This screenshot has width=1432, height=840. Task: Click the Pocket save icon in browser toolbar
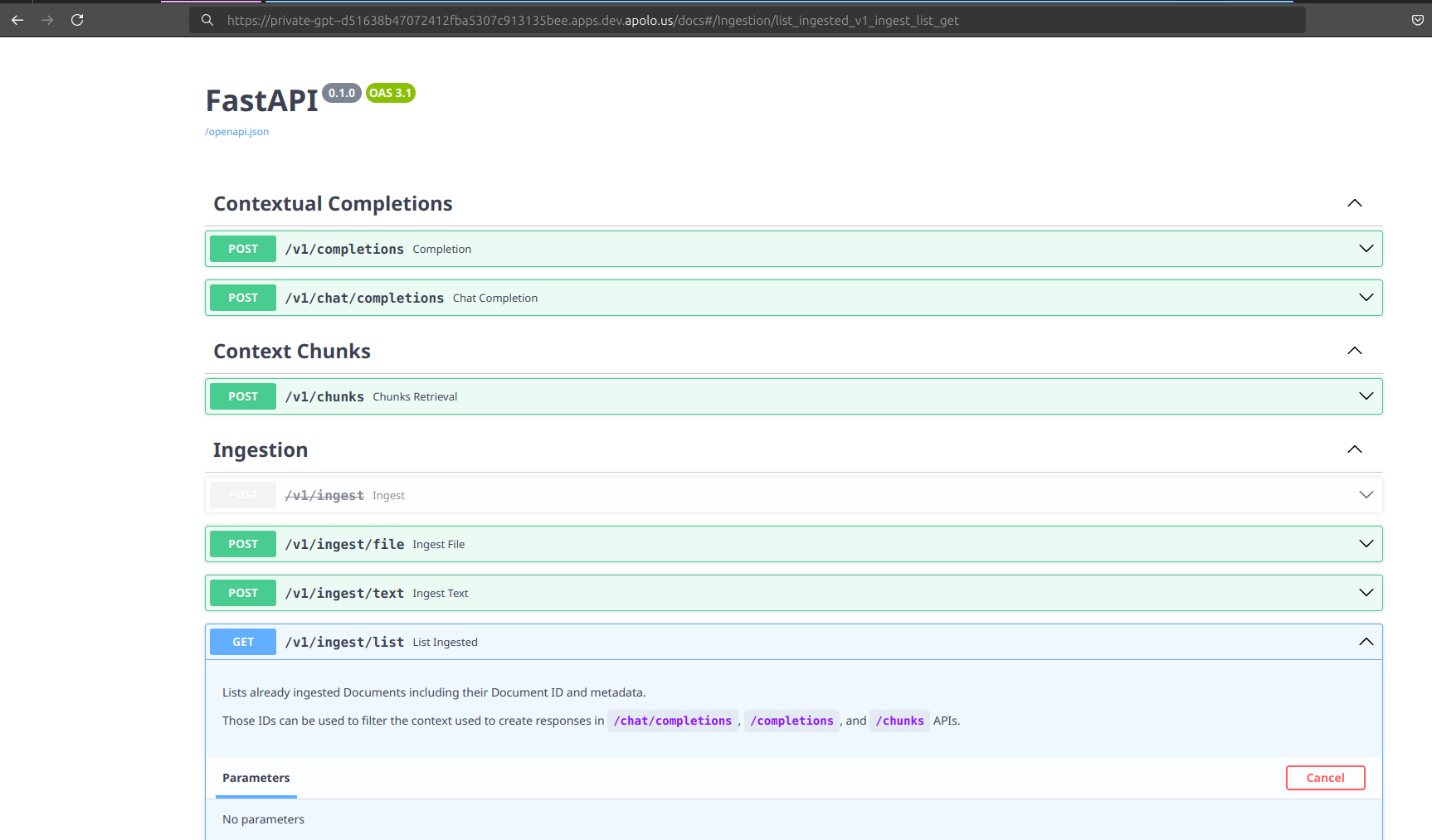click(x=1417, y=20)
